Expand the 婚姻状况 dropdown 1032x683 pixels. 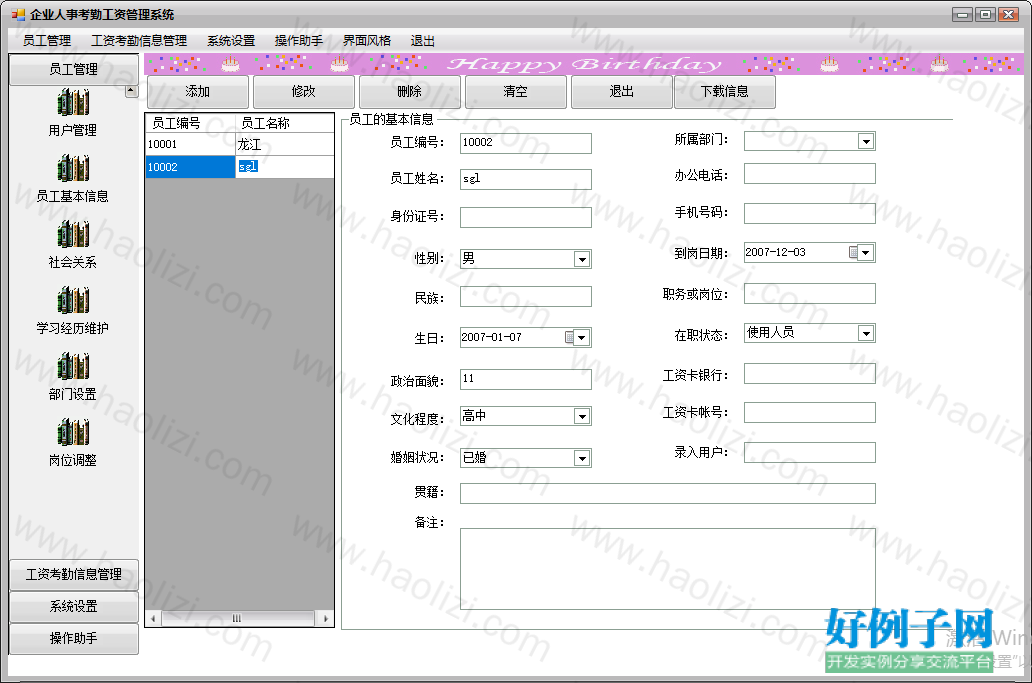pyautogui.click(x=582, y=459)
